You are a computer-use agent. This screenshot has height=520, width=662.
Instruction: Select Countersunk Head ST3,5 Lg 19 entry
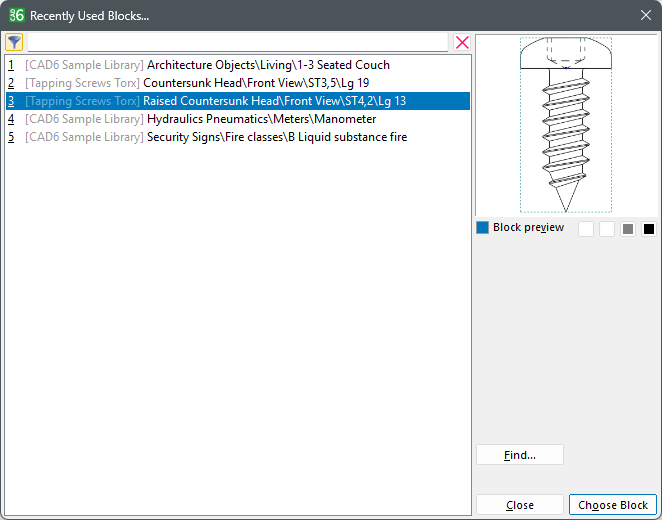(x=256, y=83)
